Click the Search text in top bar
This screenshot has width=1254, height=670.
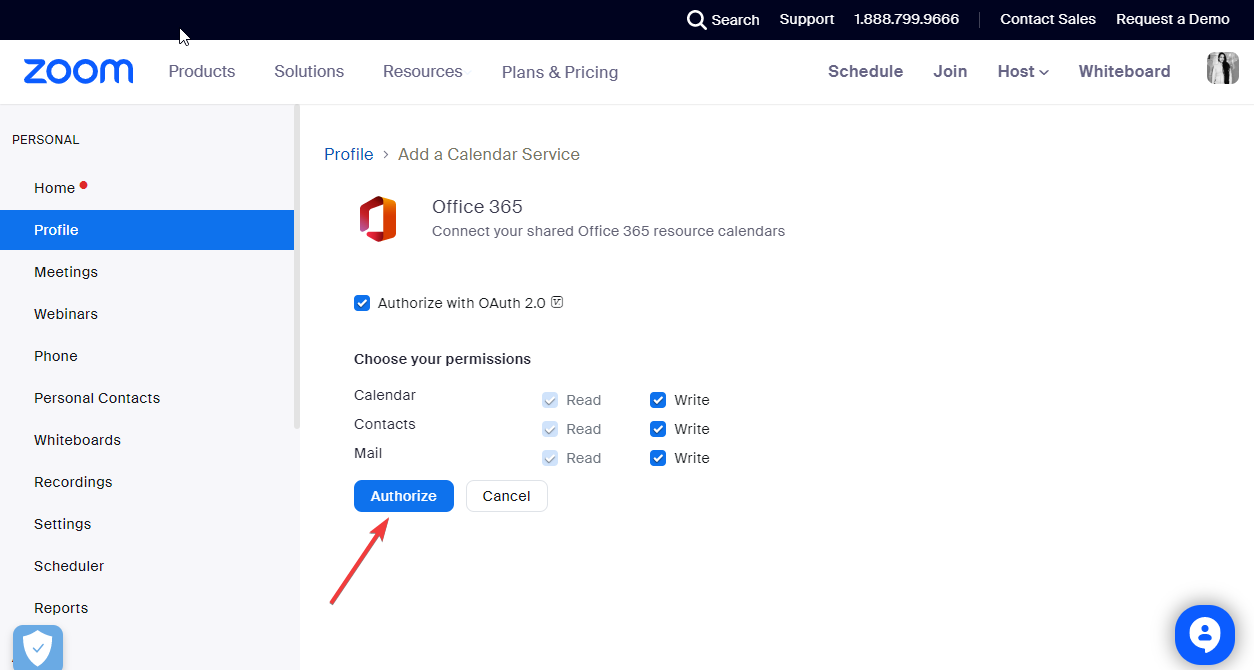coord(735,20)
